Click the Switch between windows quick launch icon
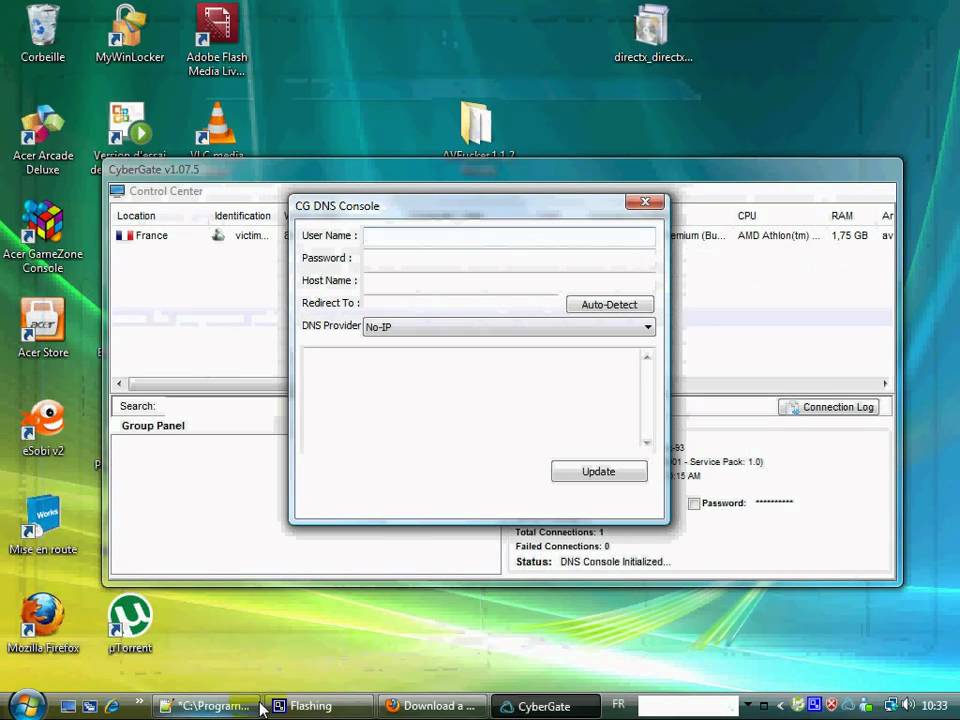Viewport: 960px width, 720px height. 90,706
